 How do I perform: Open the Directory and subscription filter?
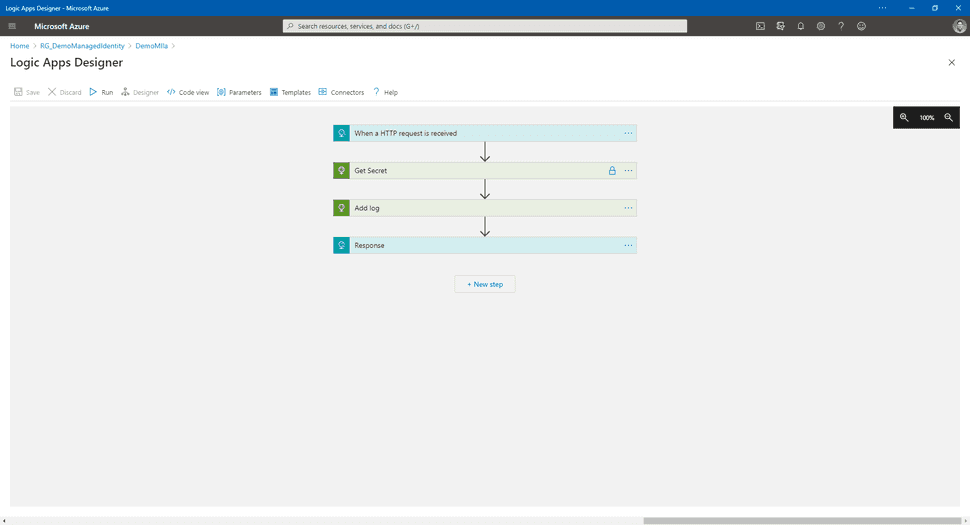(x=781, y=26)
